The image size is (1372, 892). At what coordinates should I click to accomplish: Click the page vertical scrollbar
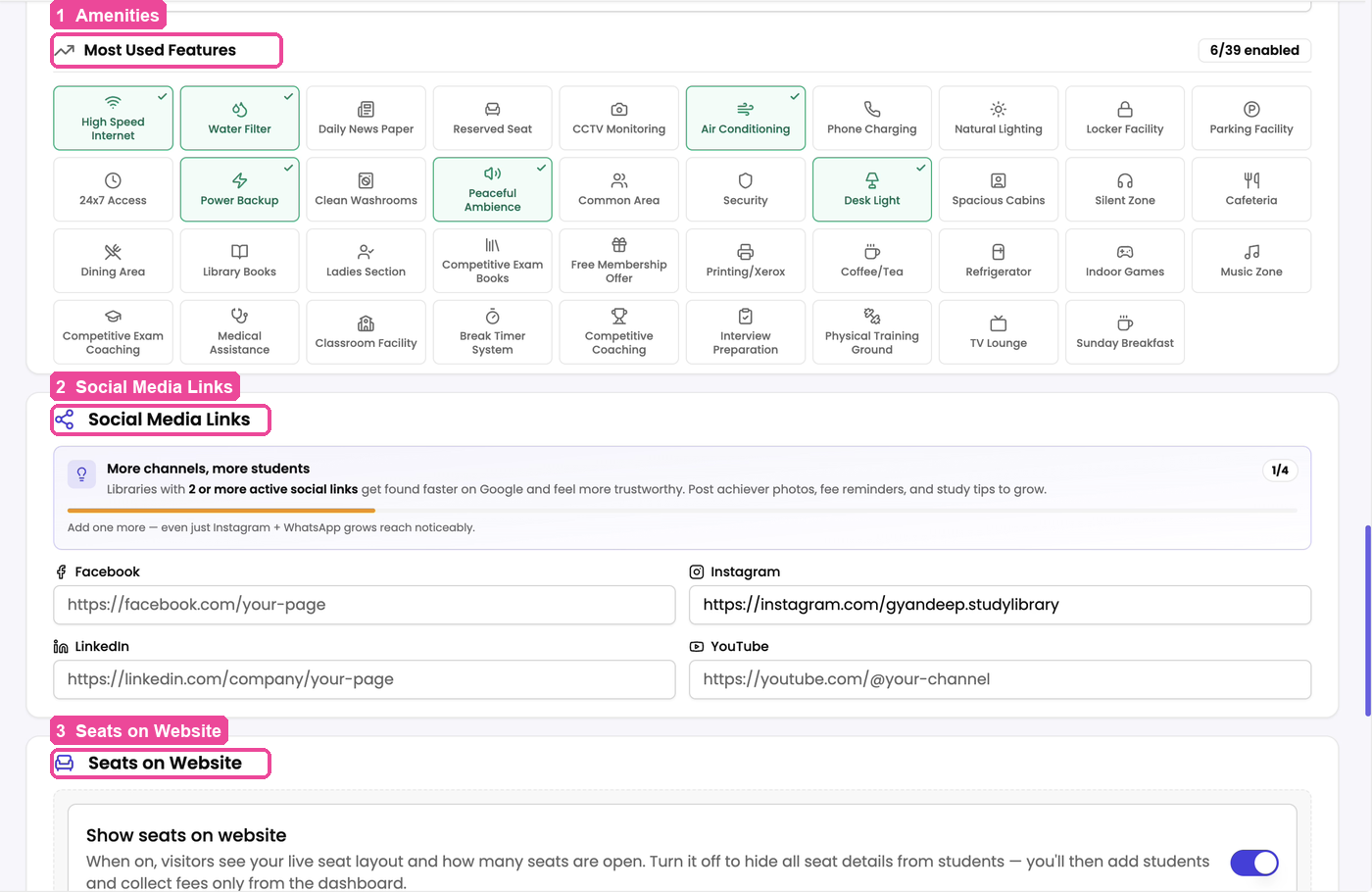[x=1367, y=621]
